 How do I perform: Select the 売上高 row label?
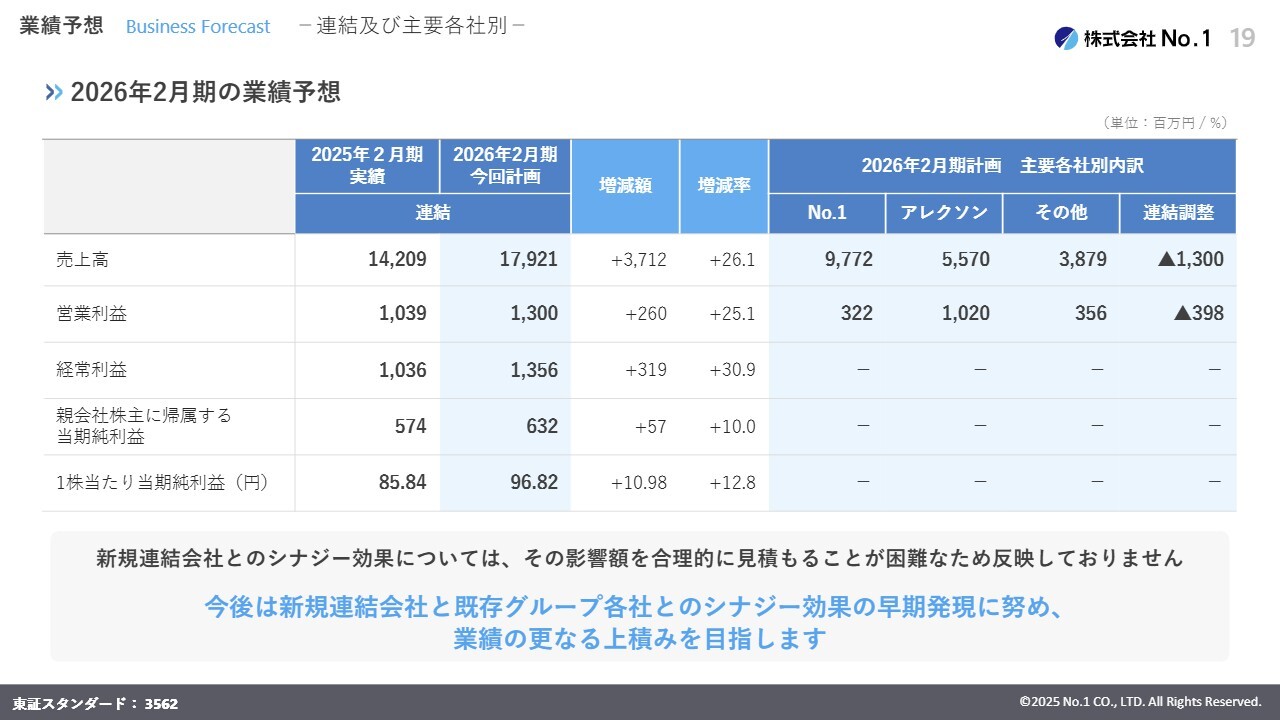point(83,260)
